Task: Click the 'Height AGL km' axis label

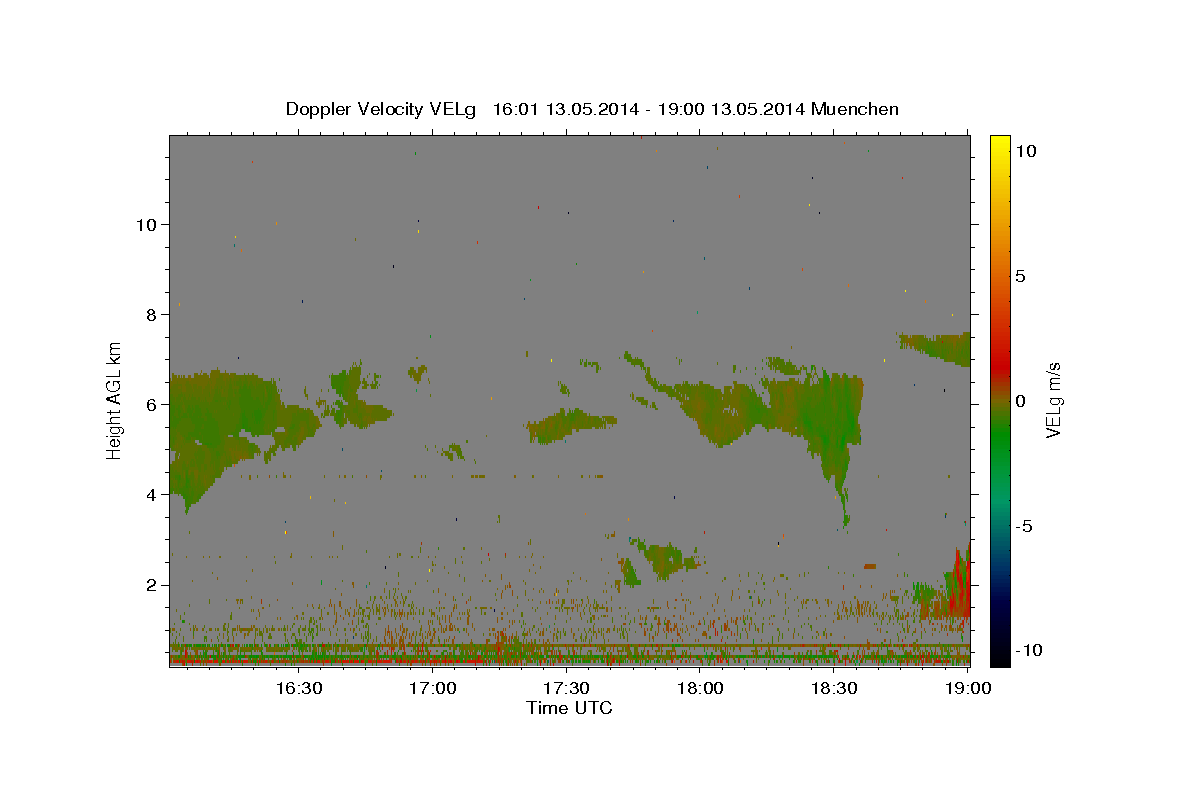Action: 115,400
